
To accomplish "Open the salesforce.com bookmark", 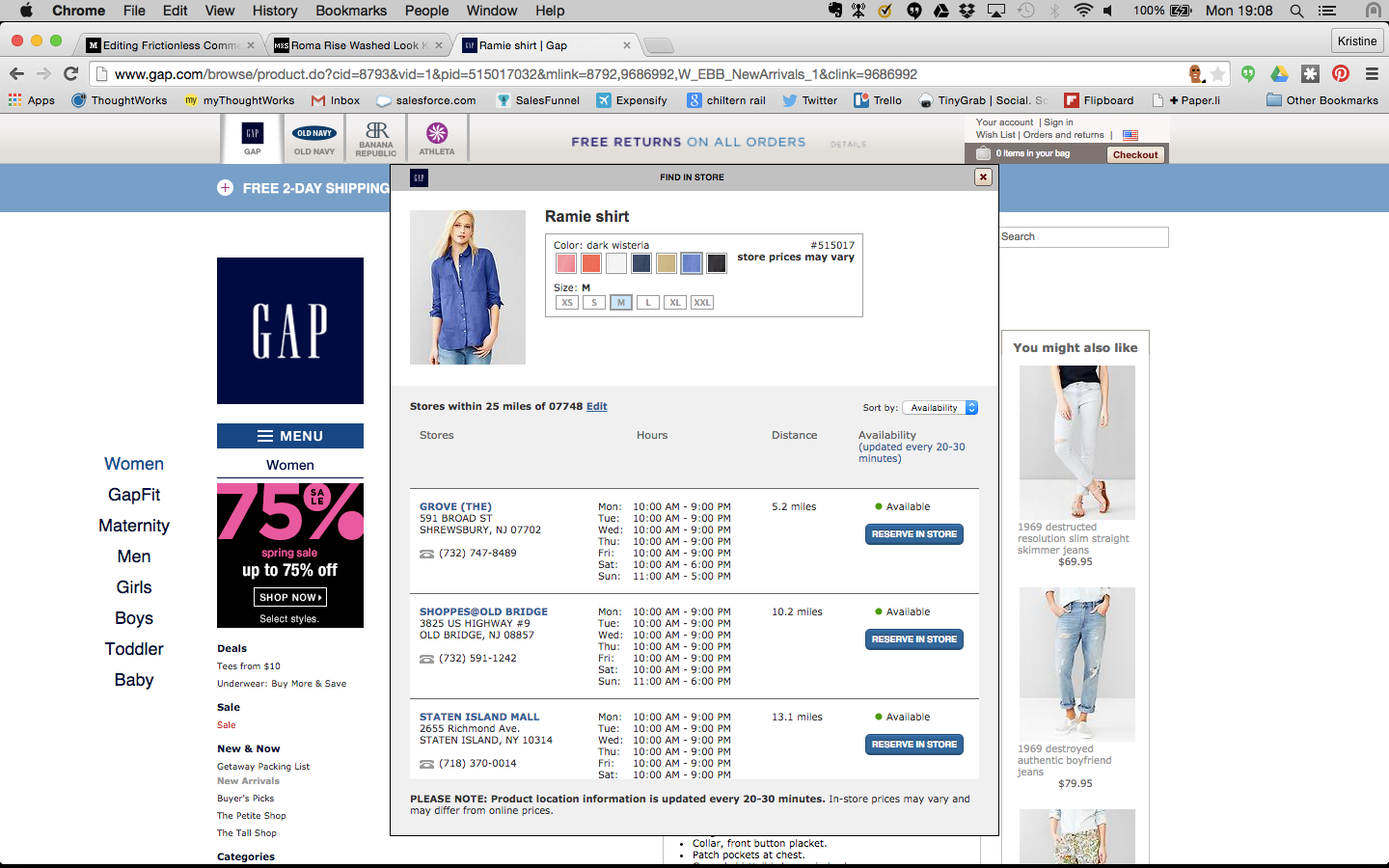I will pos(426,100).
